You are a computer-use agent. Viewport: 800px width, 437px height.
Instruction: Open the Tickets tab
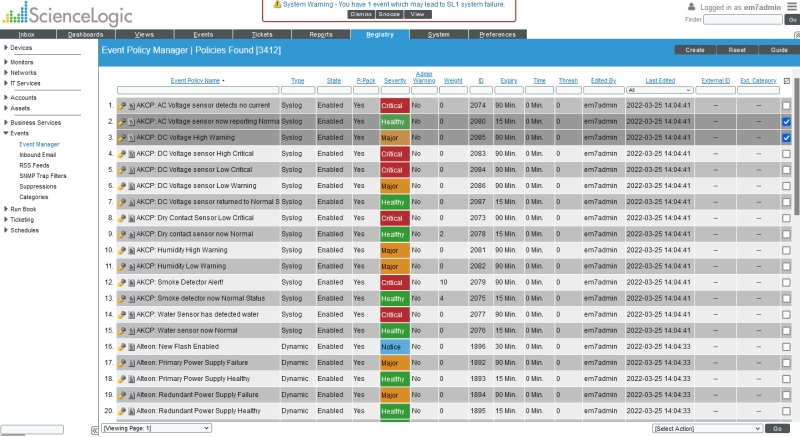pos(262,35)
